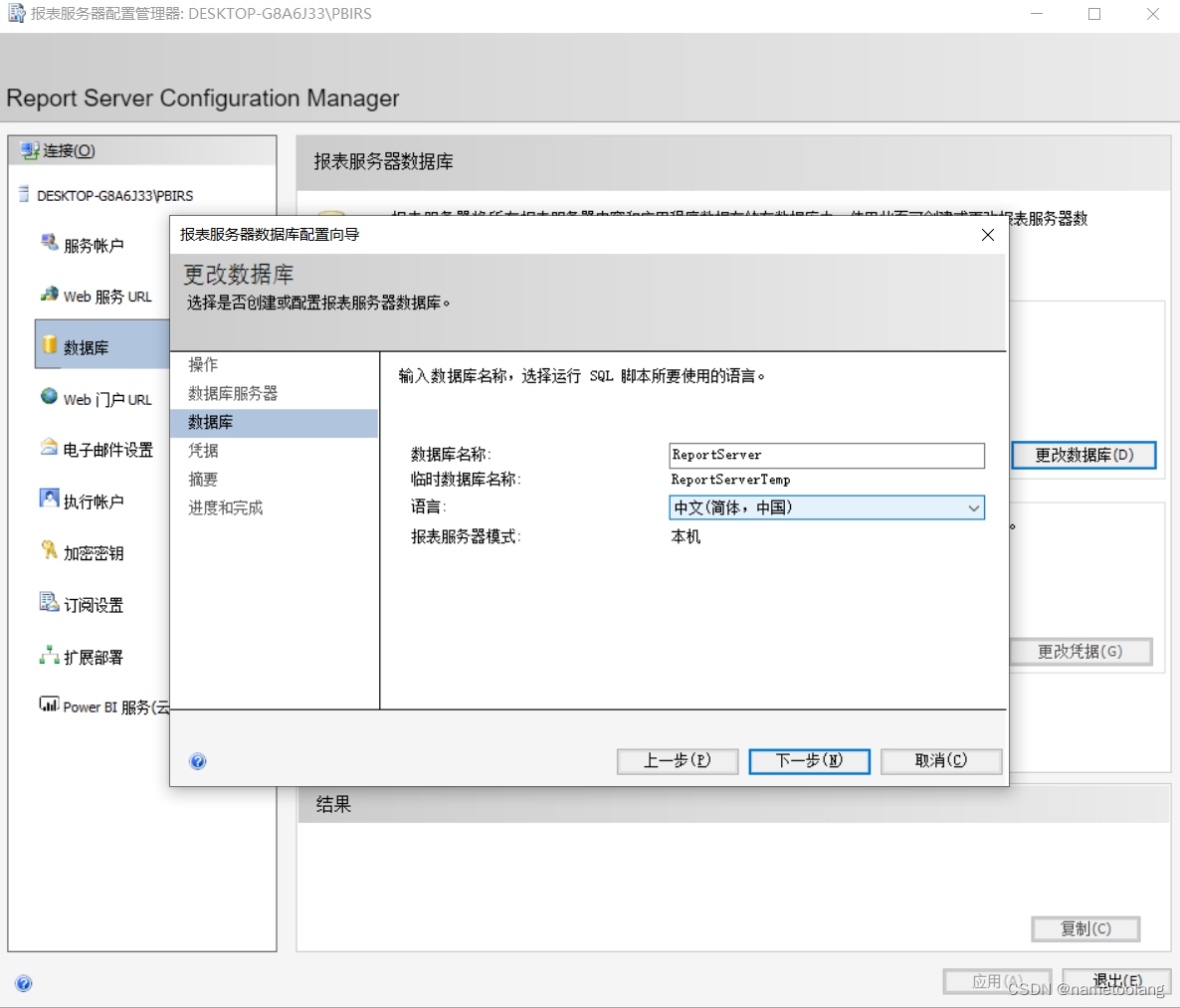Click the 更改凭据(G) button
Screen dimensions: 1180x1008
pos(1082,652)
